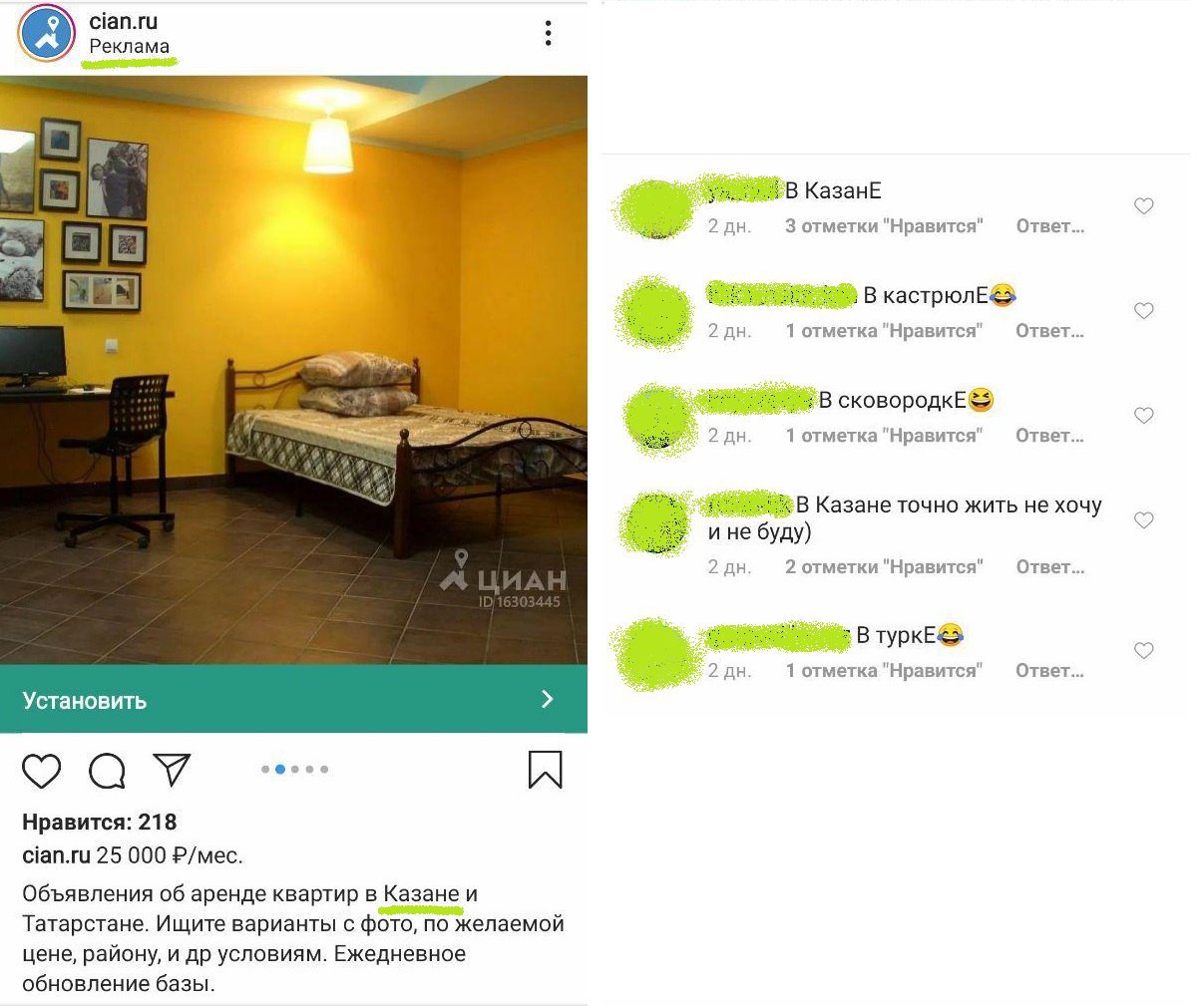Open the three-dot post options menu

[x=548, y=33]
